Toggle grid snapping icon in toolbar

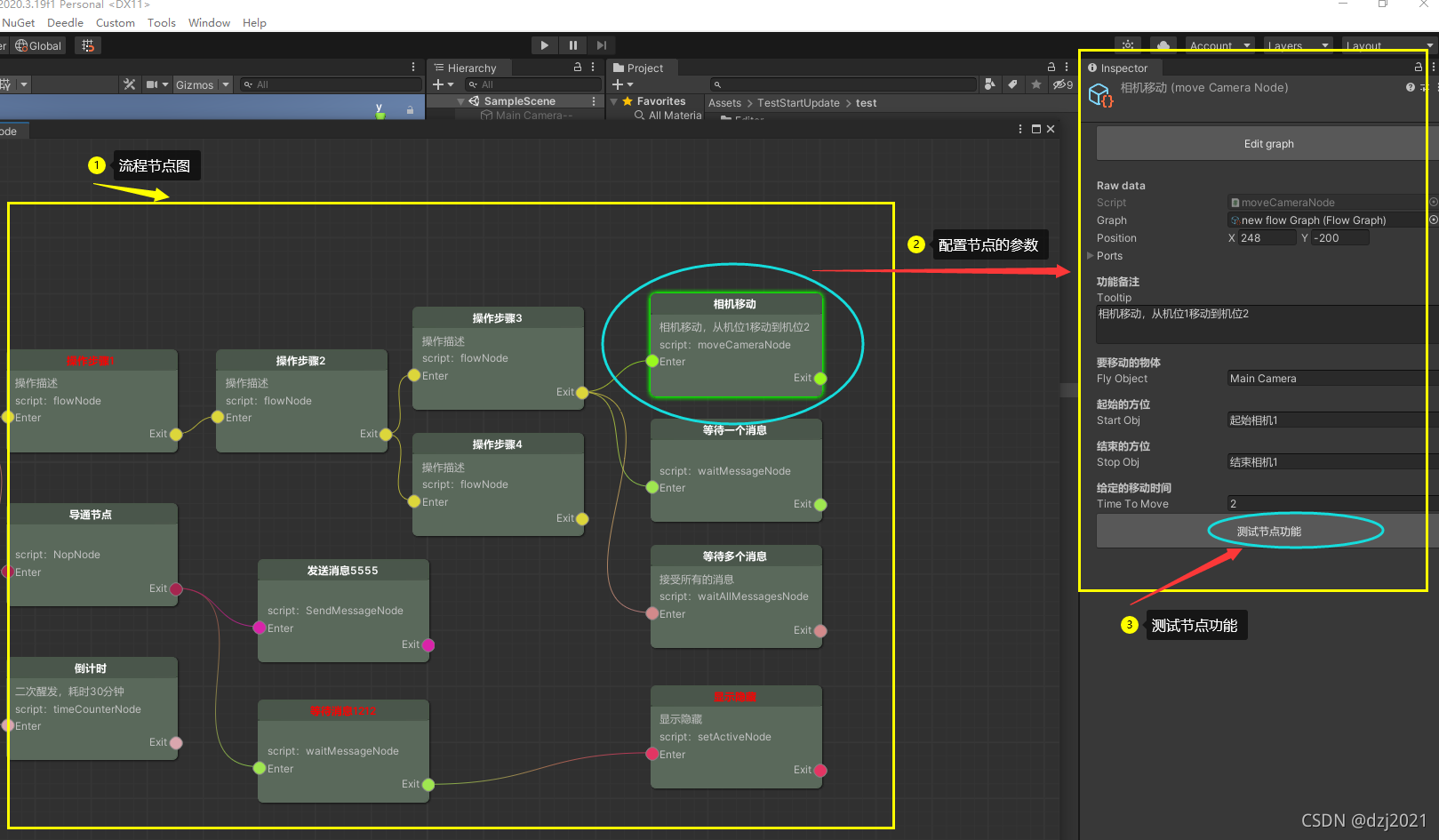pyautogui.click(x=87, y=45)
